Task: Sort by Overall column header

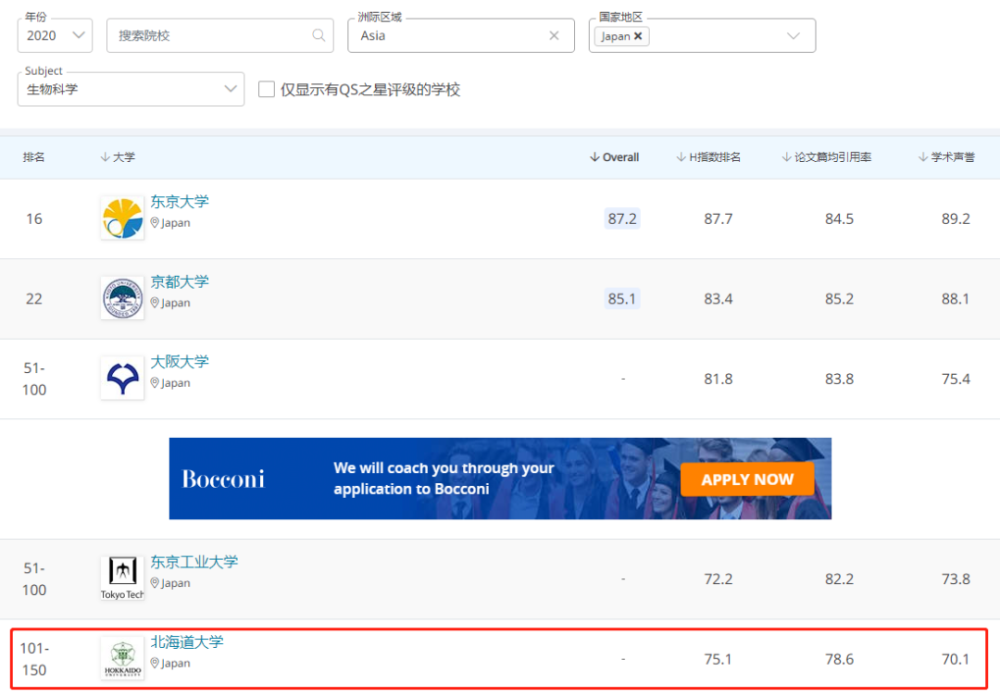Action: 614,157
